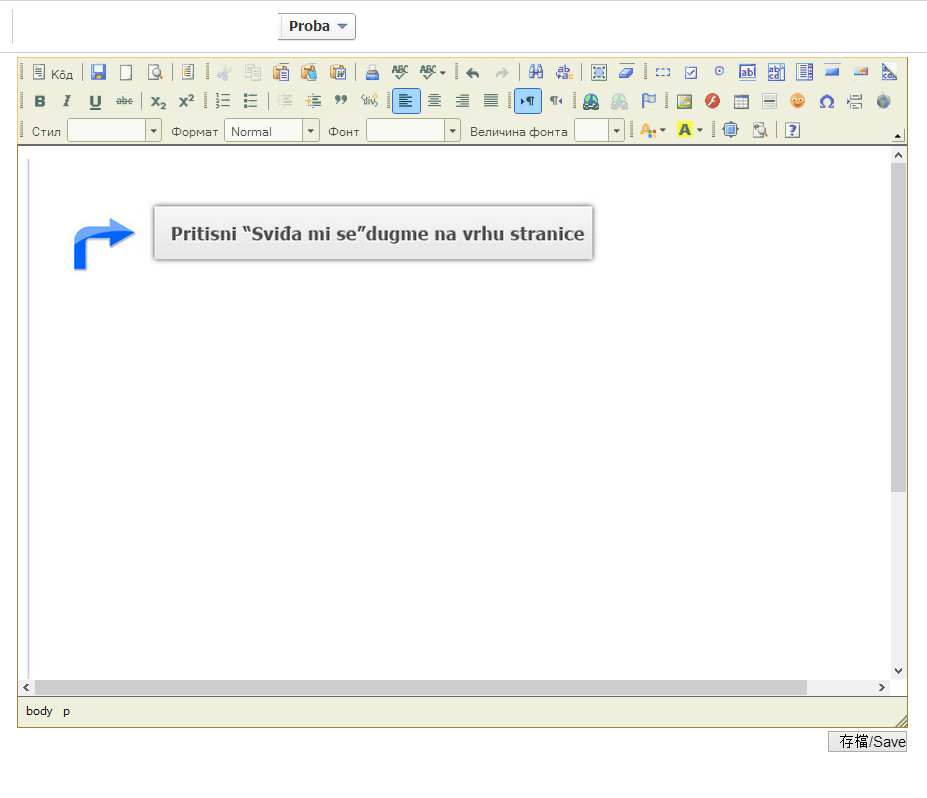The width and height of the screenshot is (927, 798).
Task: Center align the text
Action: [435, 101]
